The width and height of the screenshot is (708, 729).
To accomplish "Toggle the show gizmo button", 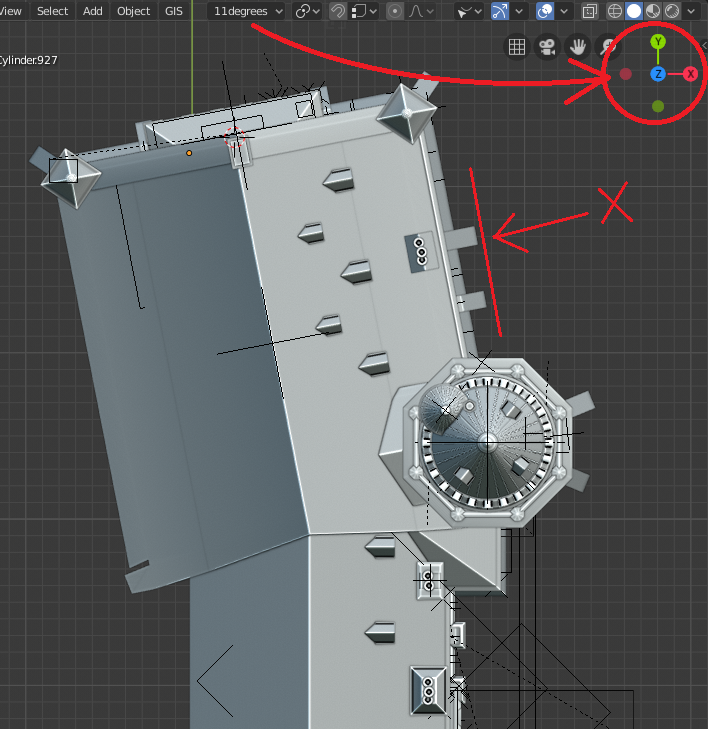I will [x=500, y=11].
